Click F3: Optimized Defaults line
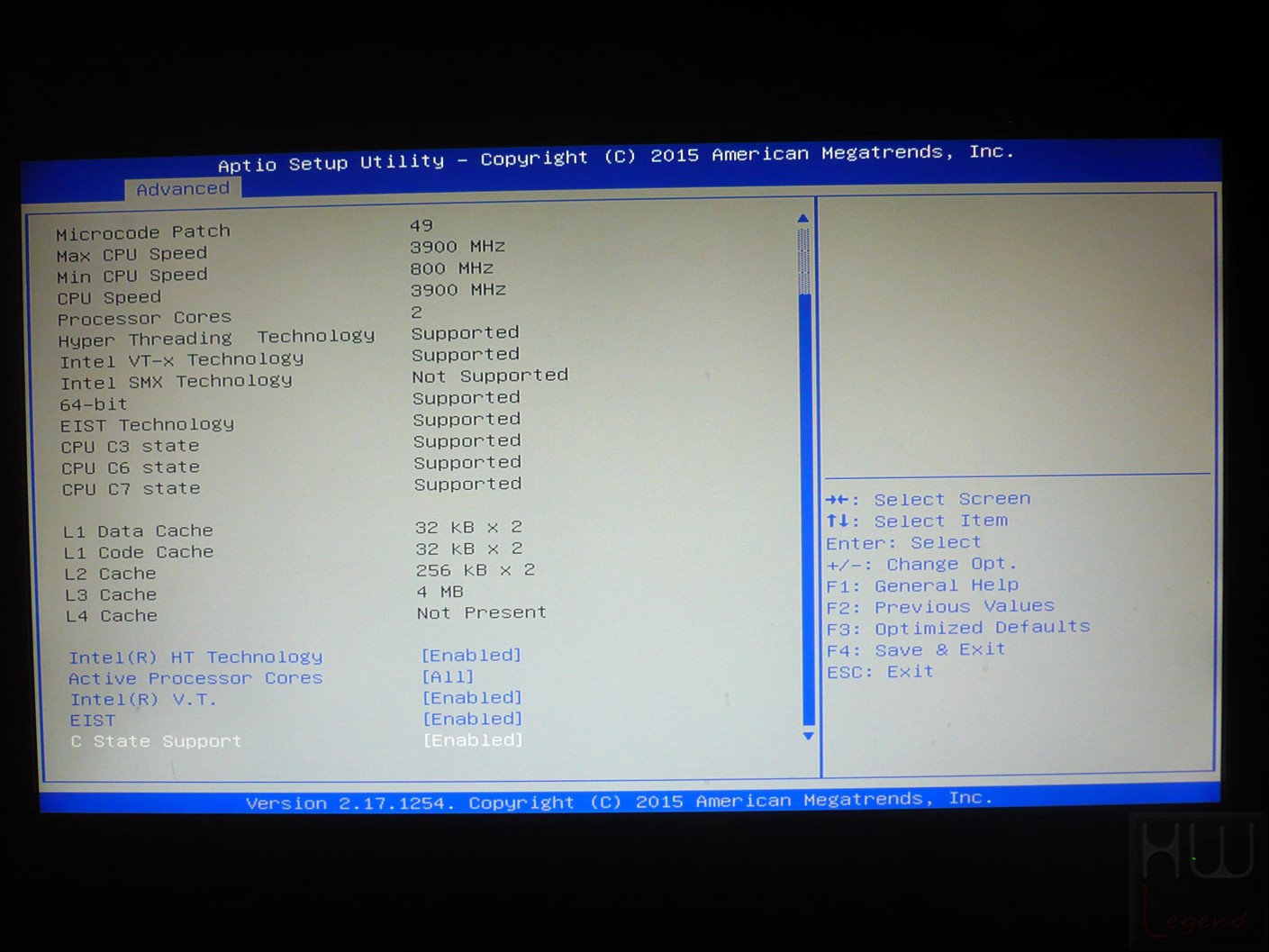The image size is (1269, 952). (959, 628)
